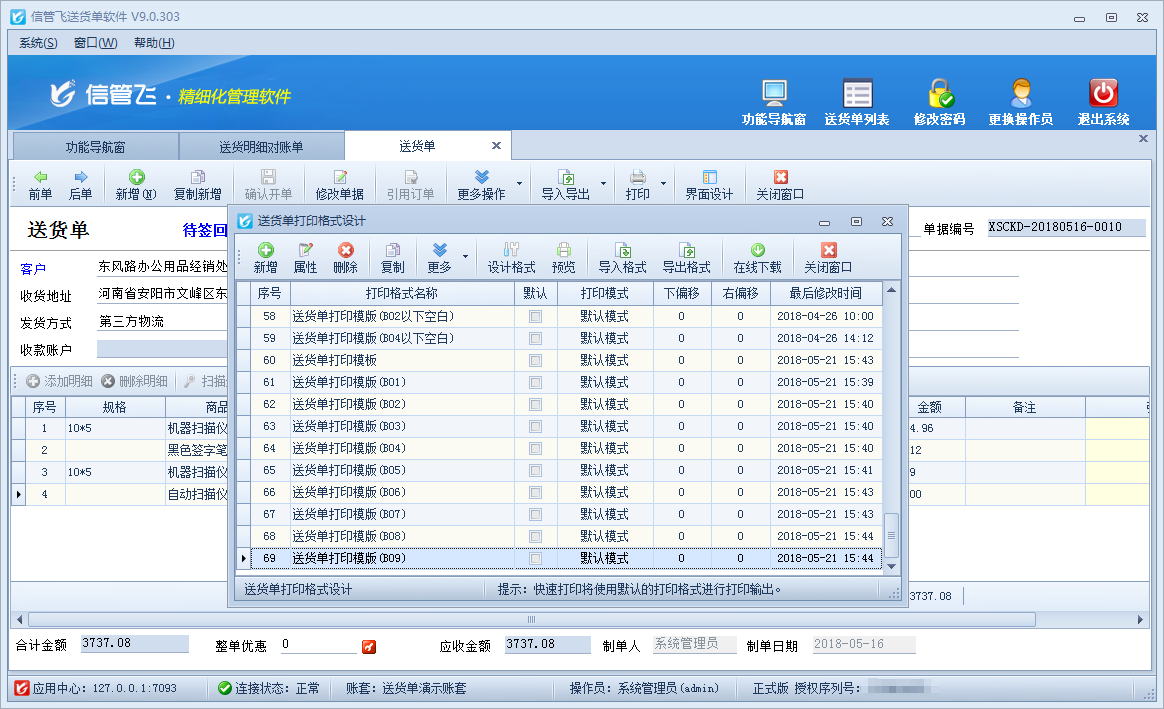1164x709 pixels.
Task: Close the 送货单 tab
Action: (x=497, y=146)
